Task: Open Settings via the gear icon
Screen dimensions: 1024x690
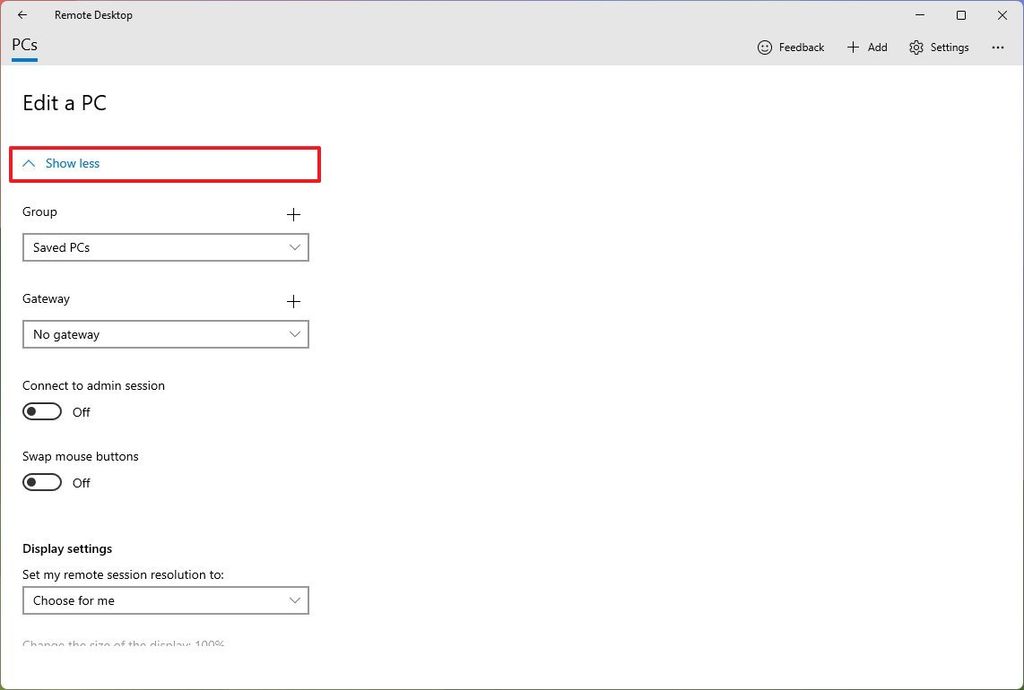Action: point(915,47)
